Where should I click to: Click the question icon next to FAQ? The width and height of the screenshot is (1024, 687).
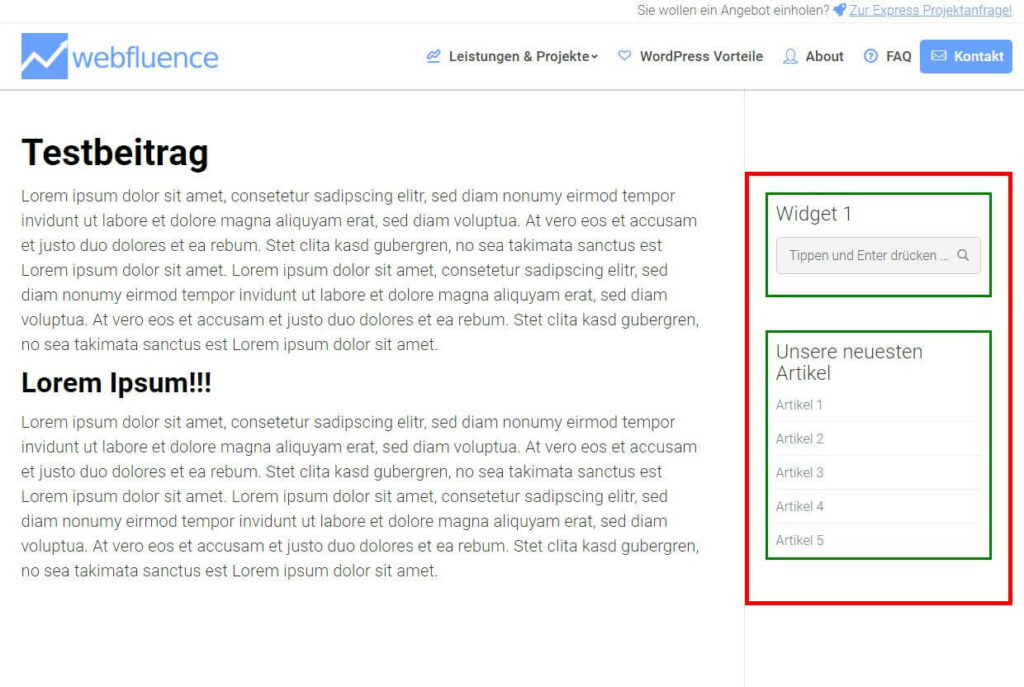pyautogui.click(x=873, y=57)
